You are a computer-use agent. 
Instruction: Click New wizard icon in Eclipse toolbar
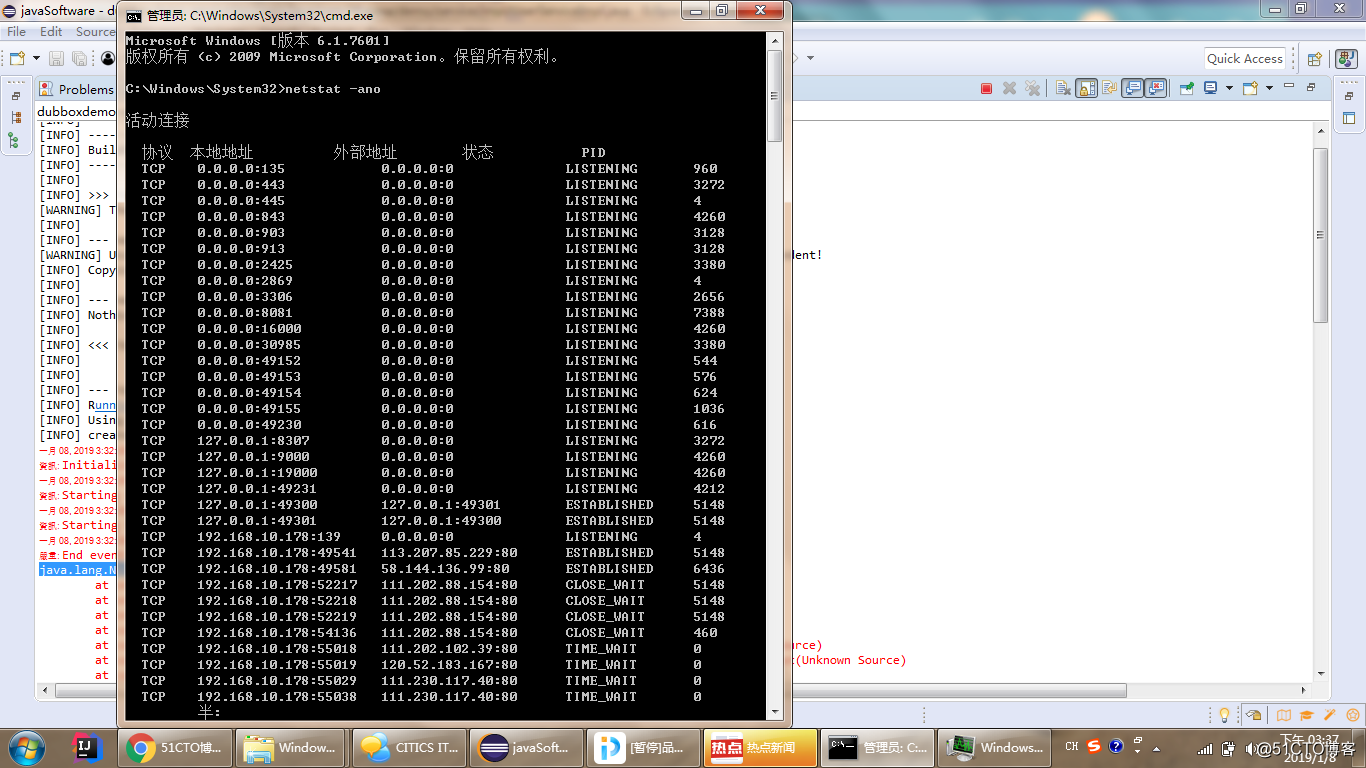pos(17,58)
